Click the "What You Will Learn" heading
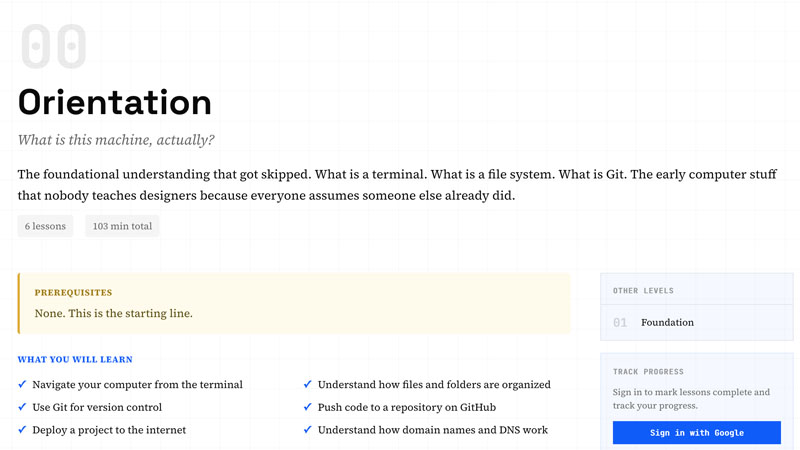The image size is (800, 450). coord(75,359)
